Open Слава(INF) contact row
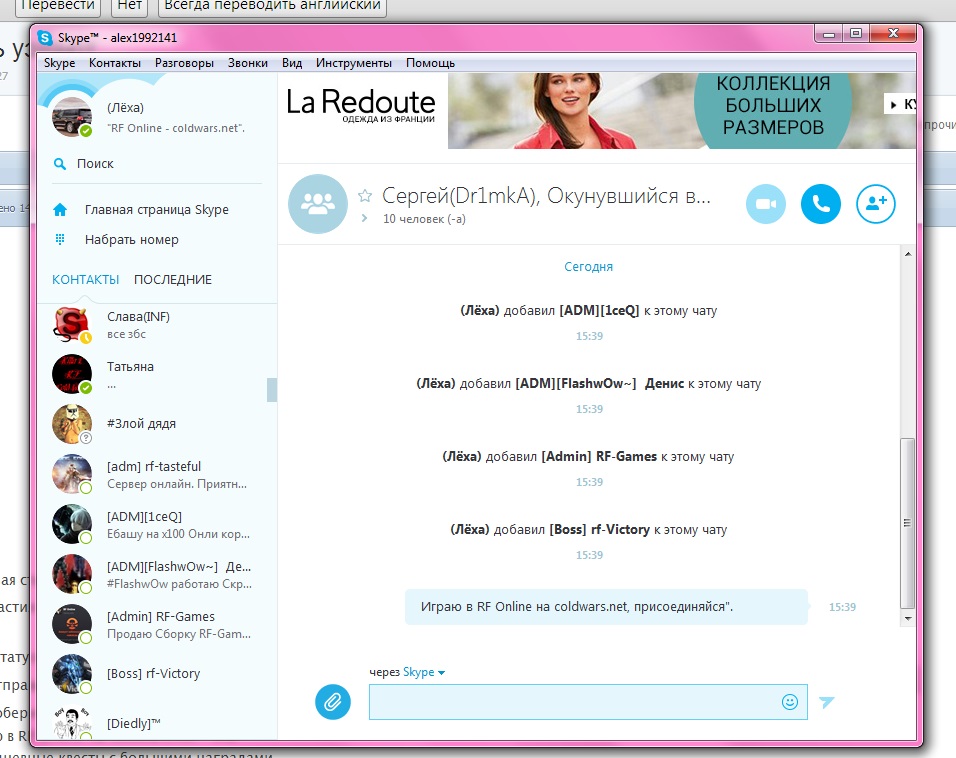The width and height of the screenshot is (956, 758). point(157,324)
